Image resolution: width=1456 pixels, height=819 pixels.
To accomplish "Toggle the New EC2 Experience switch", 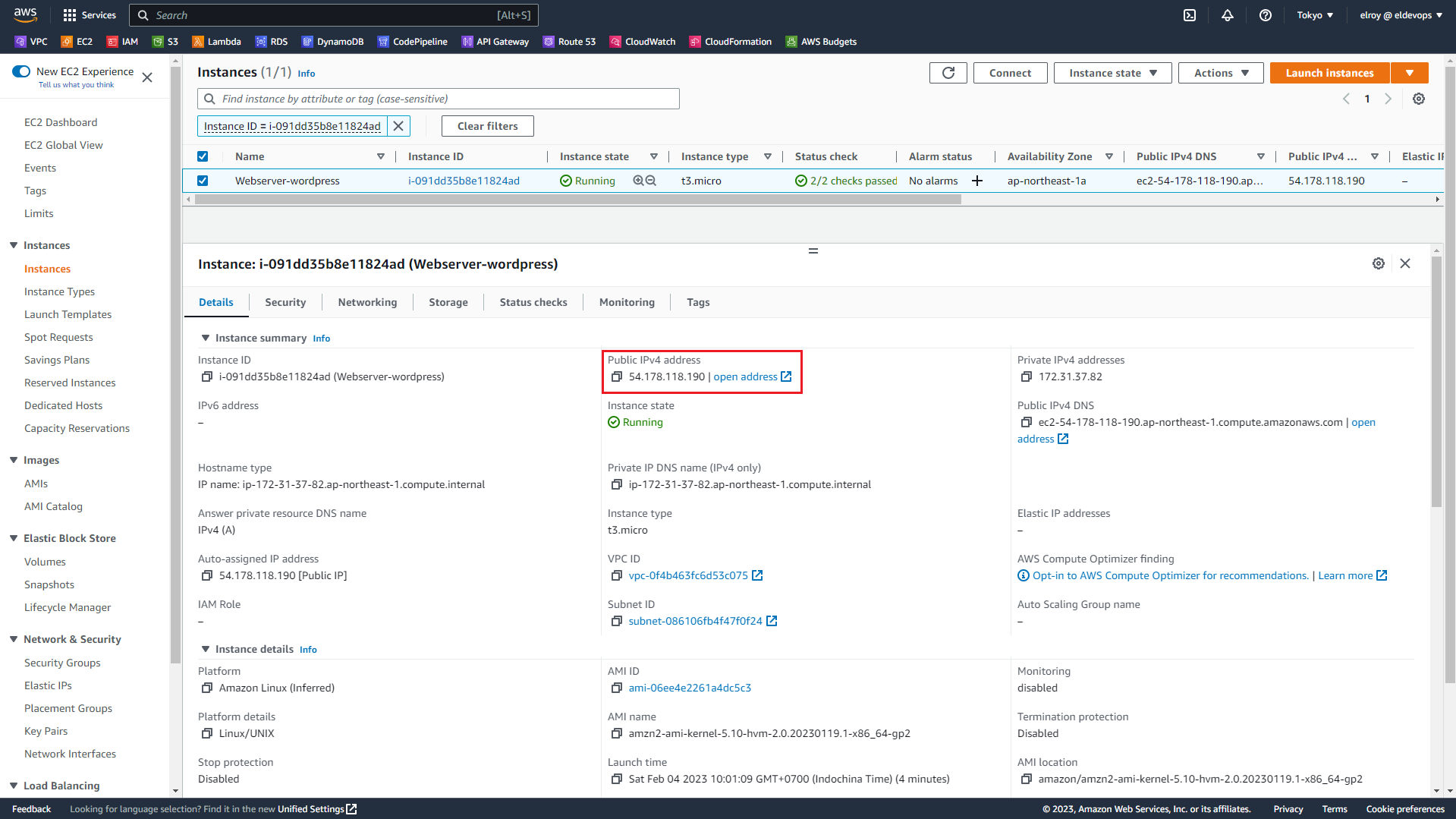I will (x=21, y=71).
